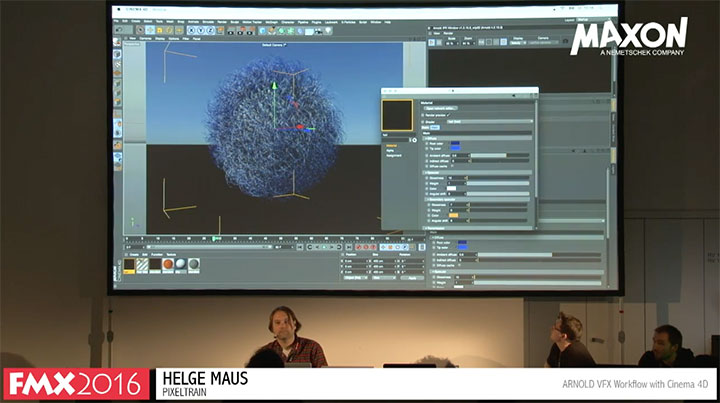Toggle Diffuse cache checkbox in Attribute Manager behind
This screenshot has height=403, width=720.
[460, 265]
